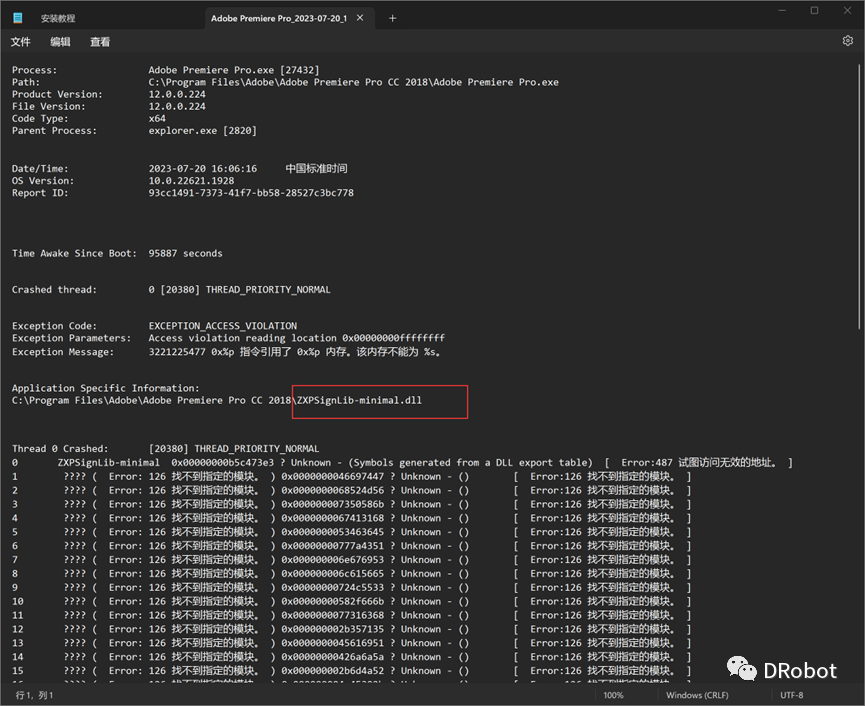This screenshot has width=865, height=706.
Task: Click the 100% zoom level in status bar
Action: pyautogui.click(x=613, y=695)
